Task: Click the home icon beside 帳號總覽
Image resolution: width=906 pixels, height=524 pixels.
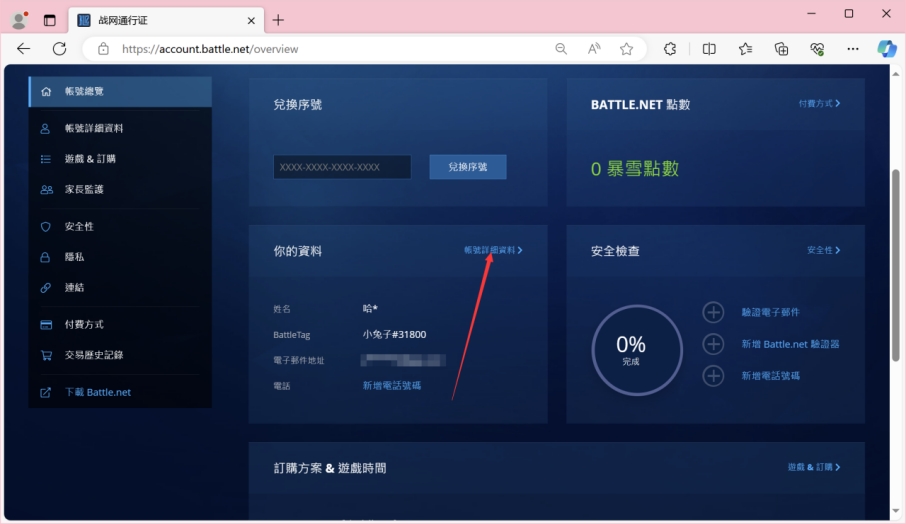Action: coord(46,91)
